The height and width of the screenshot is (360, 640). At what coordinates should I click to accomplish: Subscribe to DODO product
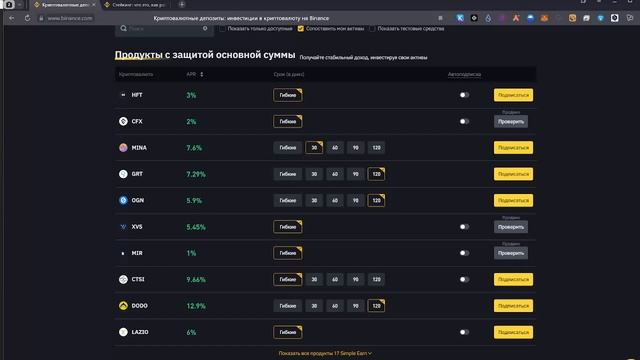(x=513, y=306)
